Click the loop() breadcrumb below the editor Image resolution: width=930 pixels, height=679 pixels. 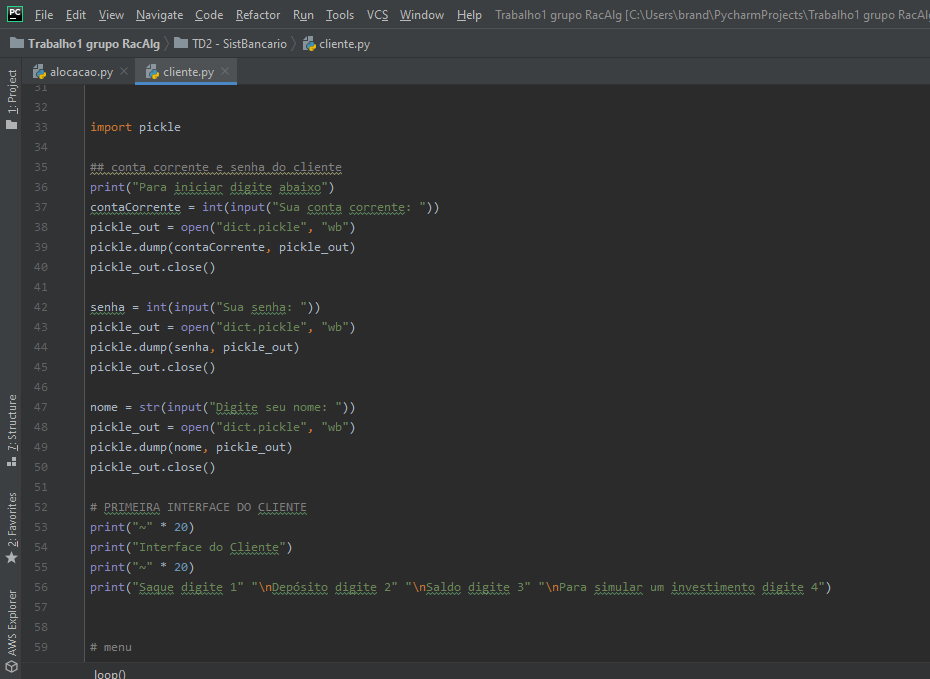110,674
